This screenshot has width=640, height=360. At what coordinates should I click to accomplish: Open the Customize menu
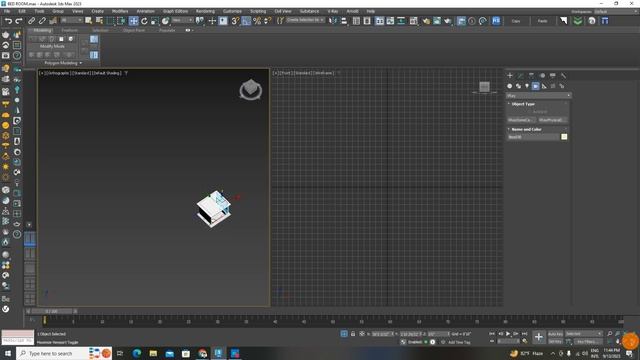[232, 11]
